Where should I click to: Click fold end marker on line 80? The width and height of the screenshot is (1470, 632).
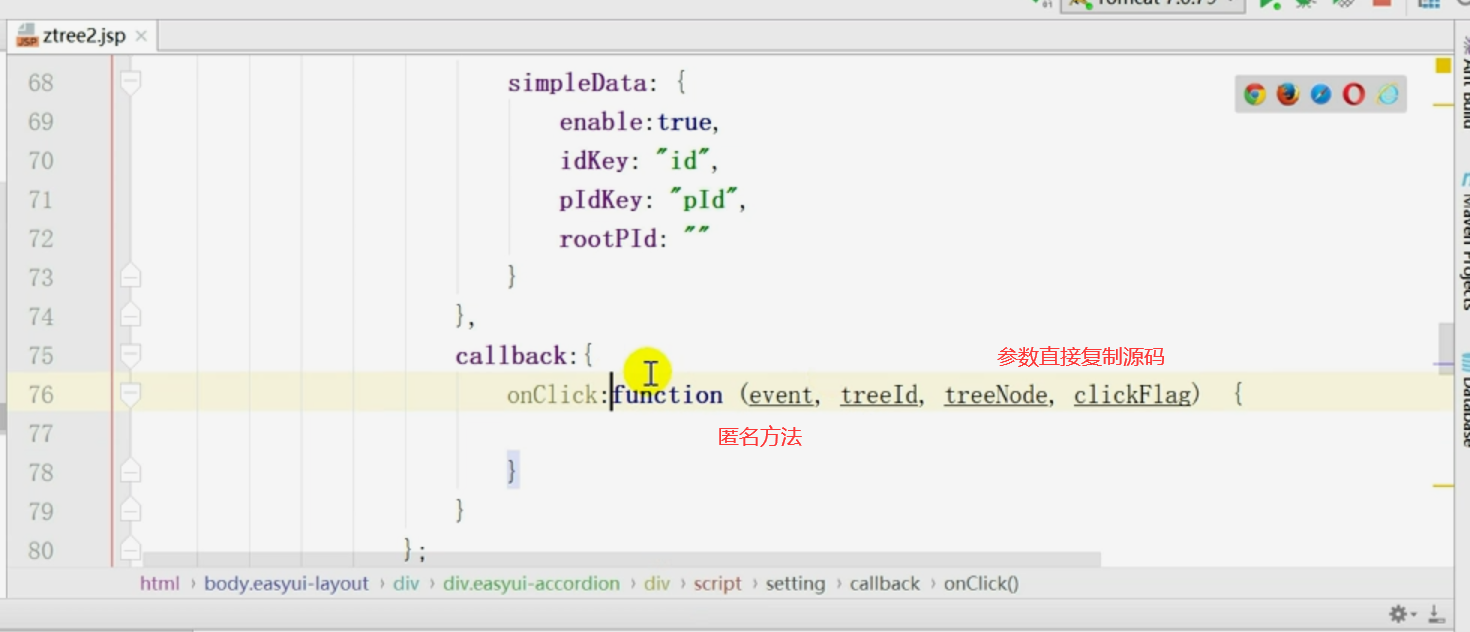pos(130,550)
